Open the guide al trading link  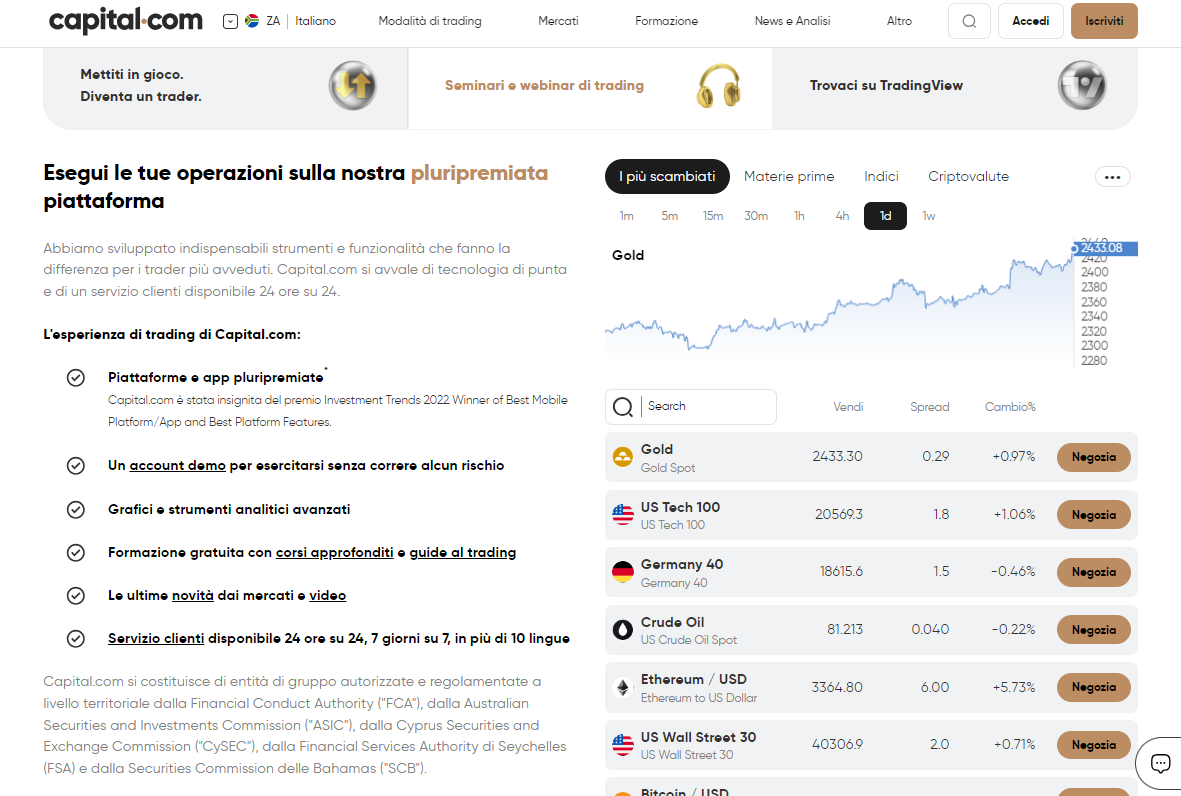[463, 553]
